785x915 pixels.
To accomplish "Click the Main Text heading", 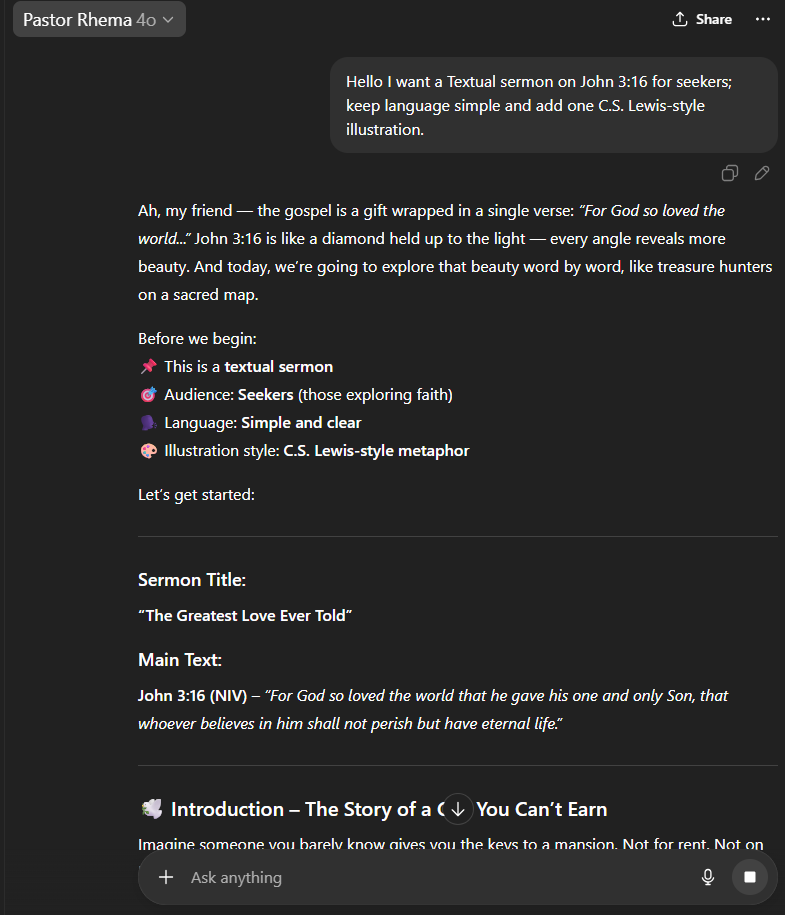I will coord(180,660).
